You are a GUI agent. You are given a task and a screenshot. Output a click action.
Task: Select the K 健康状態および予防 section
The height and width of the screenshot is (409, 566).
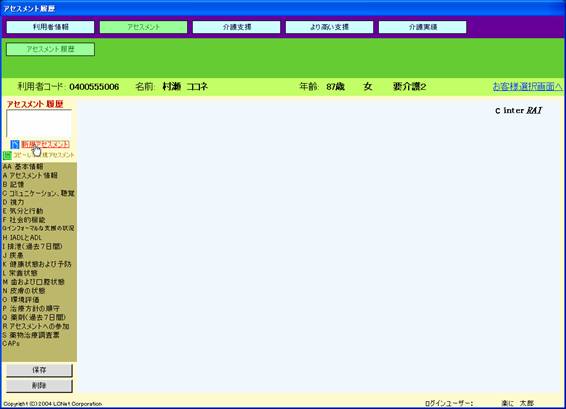coord(37,264)
